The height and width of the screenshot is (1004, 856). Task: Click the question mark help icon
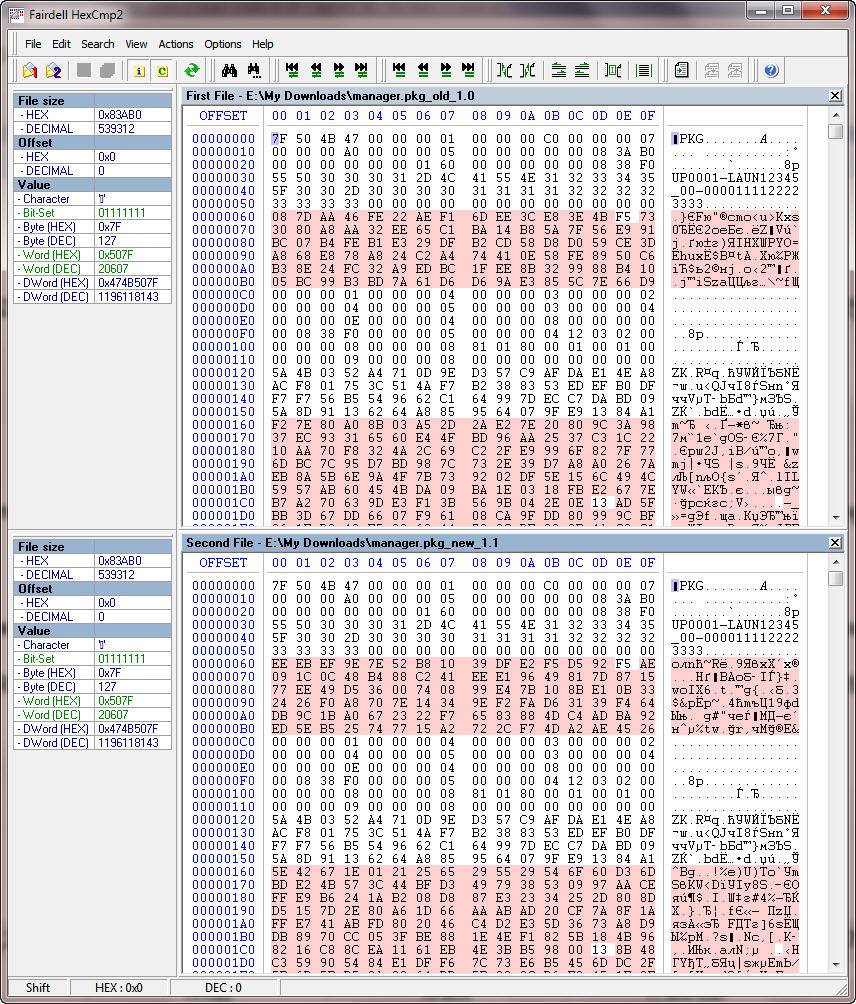point(771,70)
